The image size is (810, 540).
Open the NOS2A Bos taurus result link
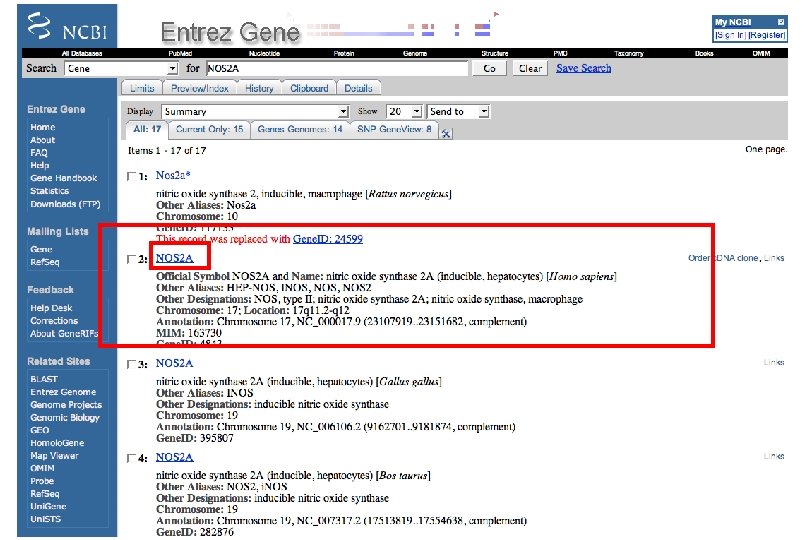pyautogui.click(x=175, y=457)
